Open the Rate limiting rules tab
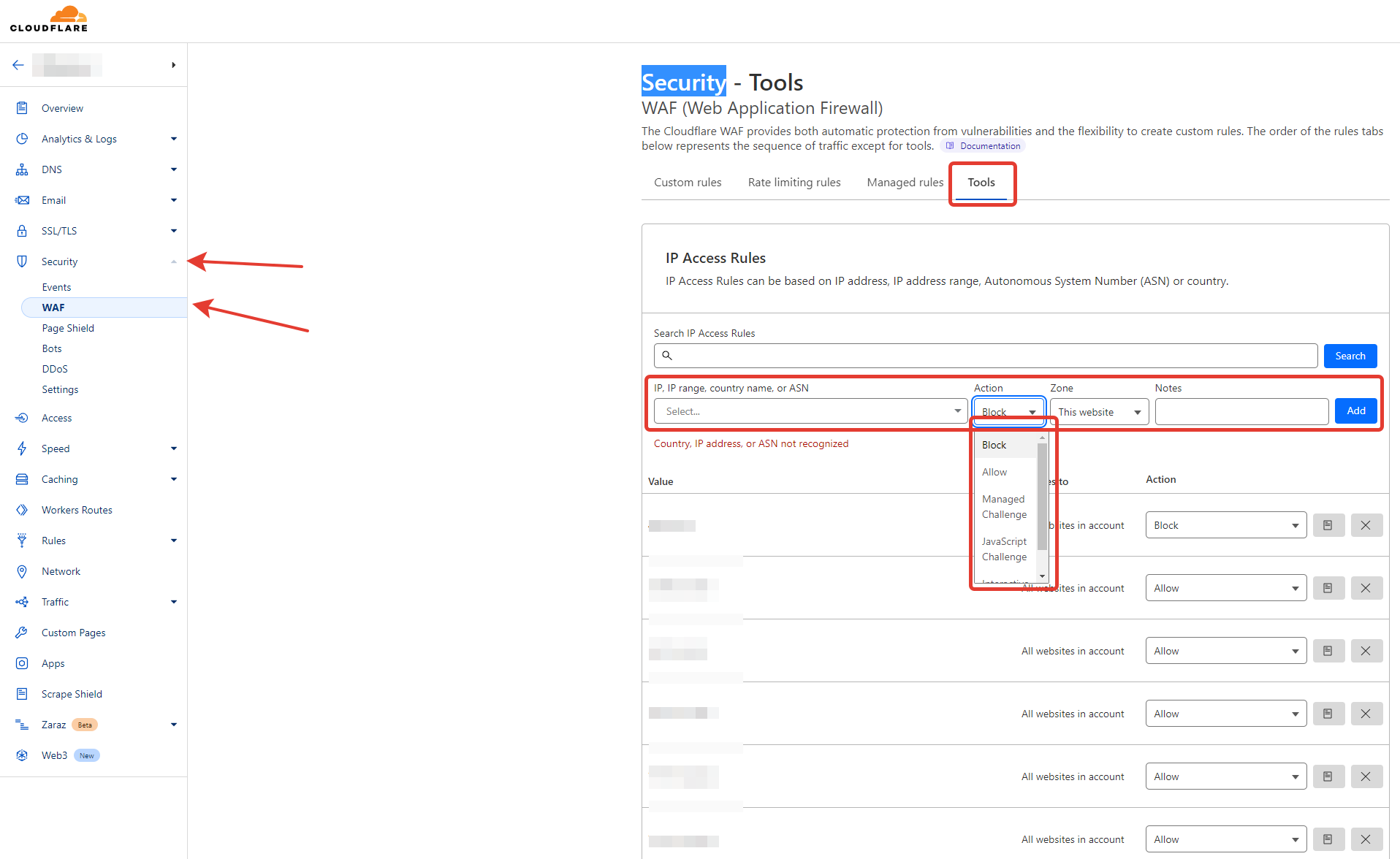1400x859 pixels. click(794, 183)
